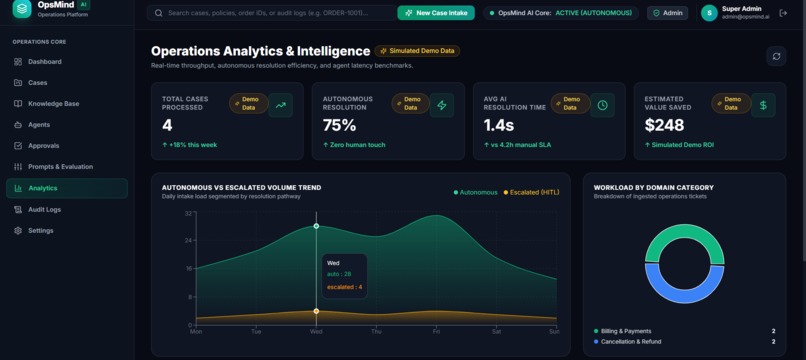
Task: Click the Audit Logs icon
Action: coord(18,210)
